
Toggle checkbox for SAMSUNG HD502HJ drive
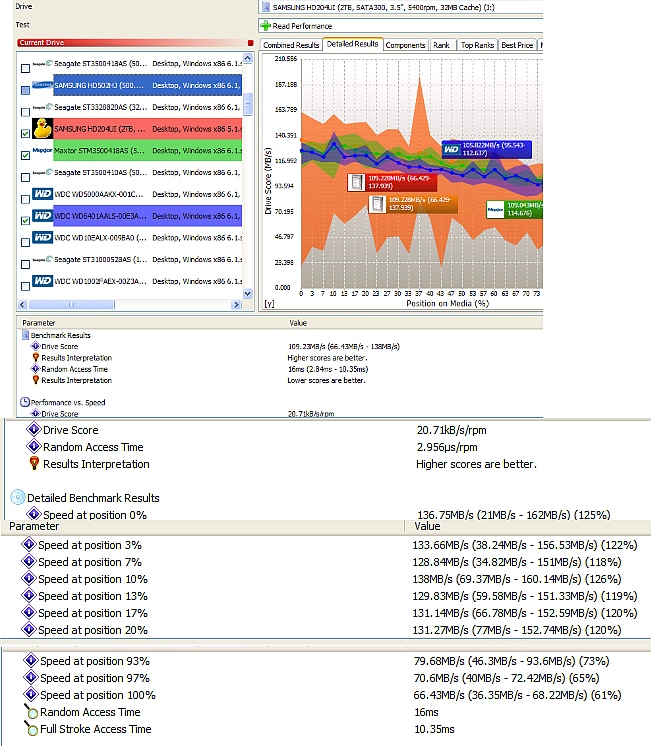[x=26, y=90]
